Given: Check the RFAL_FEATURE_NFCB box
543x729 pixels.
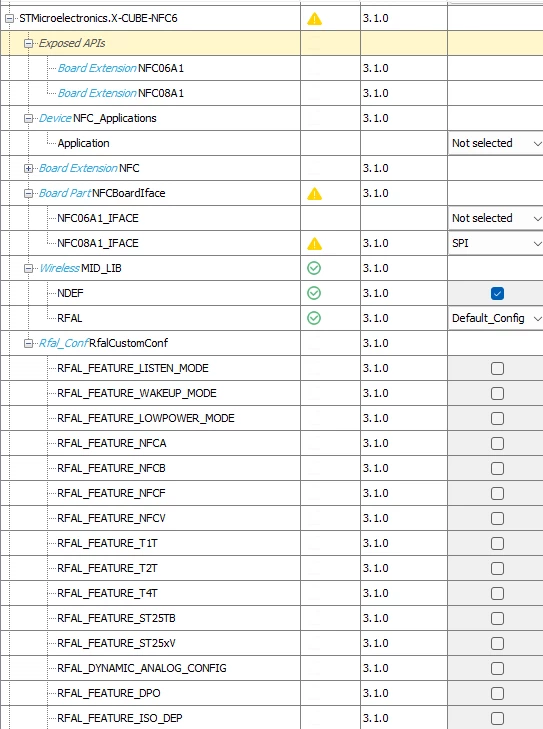Looking at the screenshot, I should (497, 468).
